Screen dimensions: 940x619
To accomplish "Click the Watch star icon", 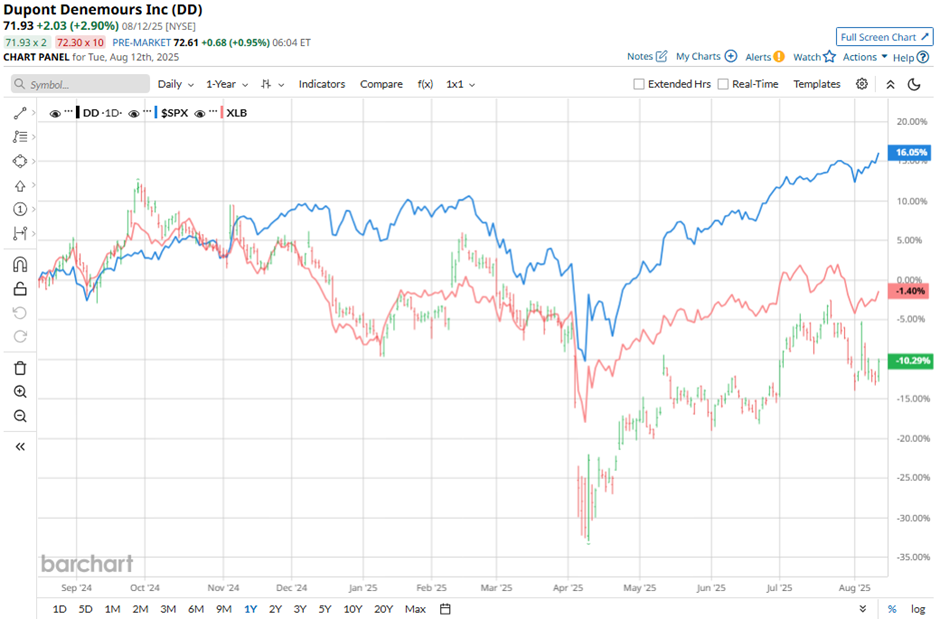I will pos(830,56).
